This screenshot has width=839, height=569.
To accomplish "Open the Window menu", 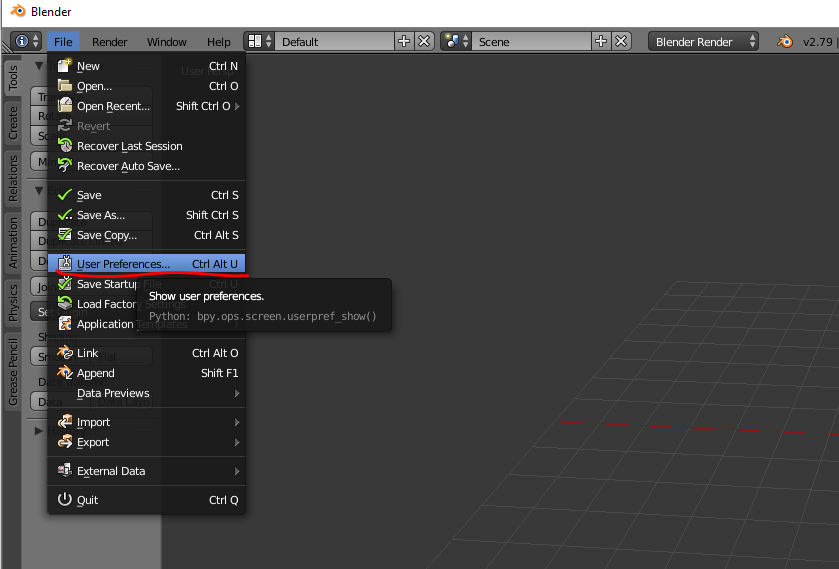I will (166, 42).
